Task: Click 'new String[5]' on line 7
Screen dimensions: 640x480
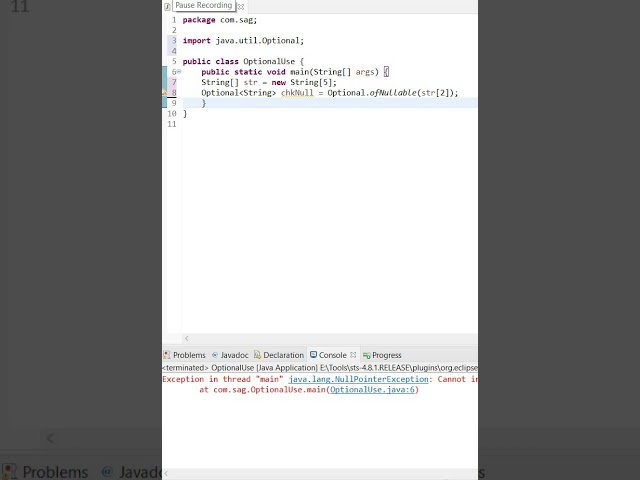Action: 302,82
